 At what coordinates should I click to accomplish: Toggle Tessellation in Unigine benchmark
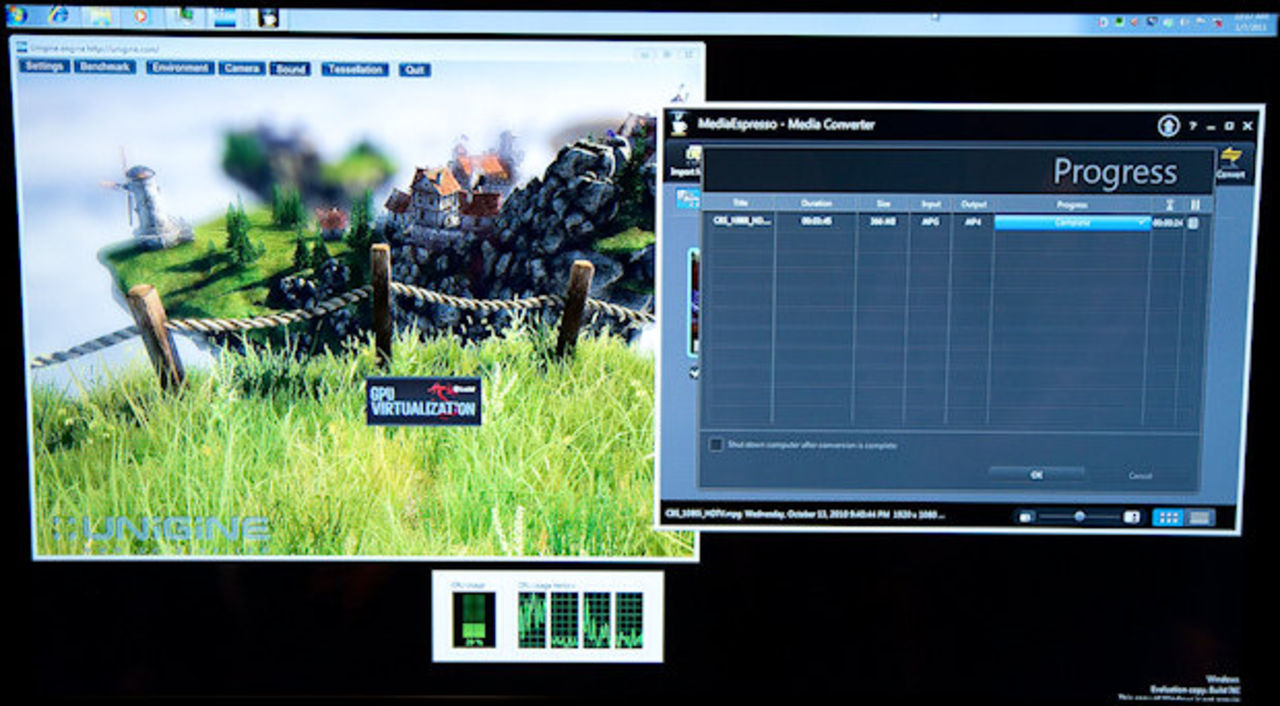355,69
